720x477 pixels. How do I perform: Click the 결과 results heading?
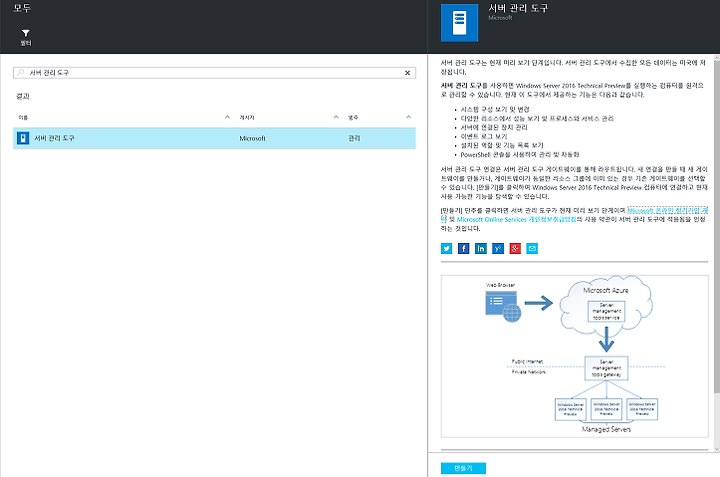tap(22, 96)
